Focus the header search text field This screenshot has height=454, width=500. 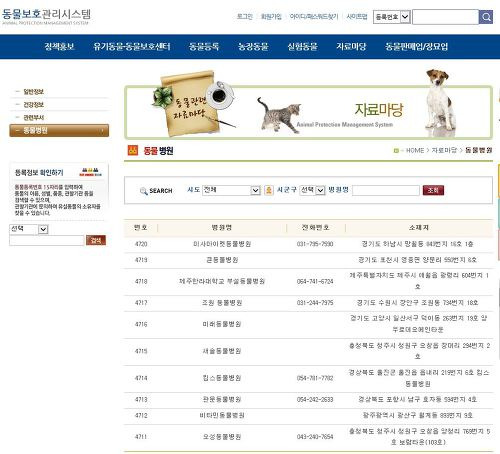(x=445, y=17)
